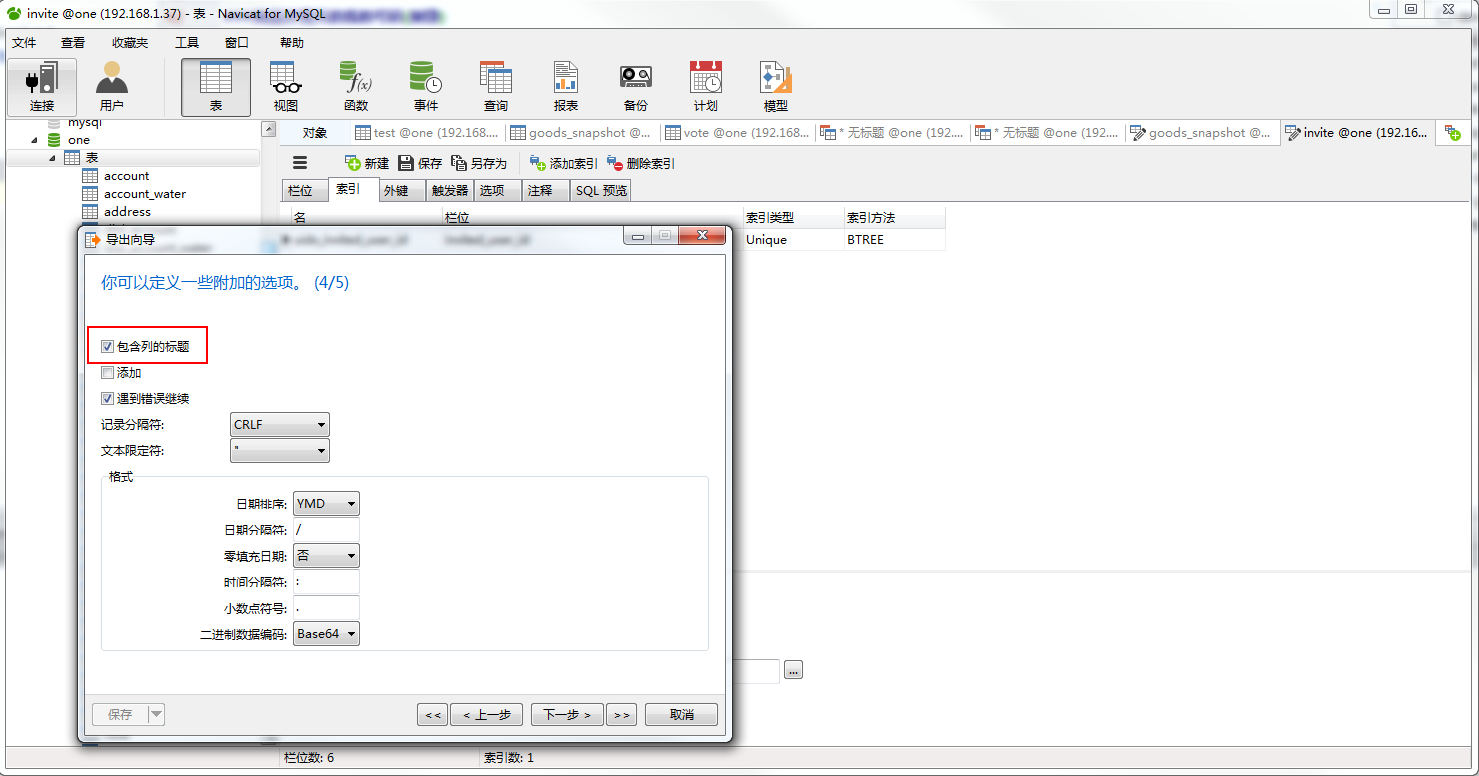Open the 查询 (Query) tool
The image size is (1479, 776).
495,85
